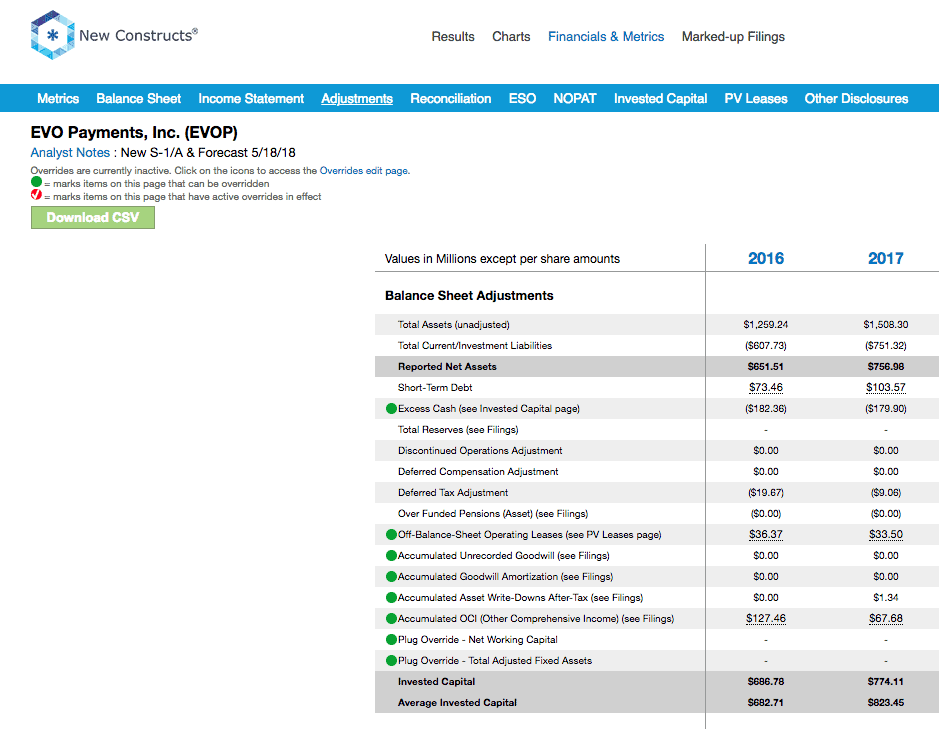
Task: Click override dot for Off-Balance-Sheet Operating Leases
Action: [x=392, y=534]
